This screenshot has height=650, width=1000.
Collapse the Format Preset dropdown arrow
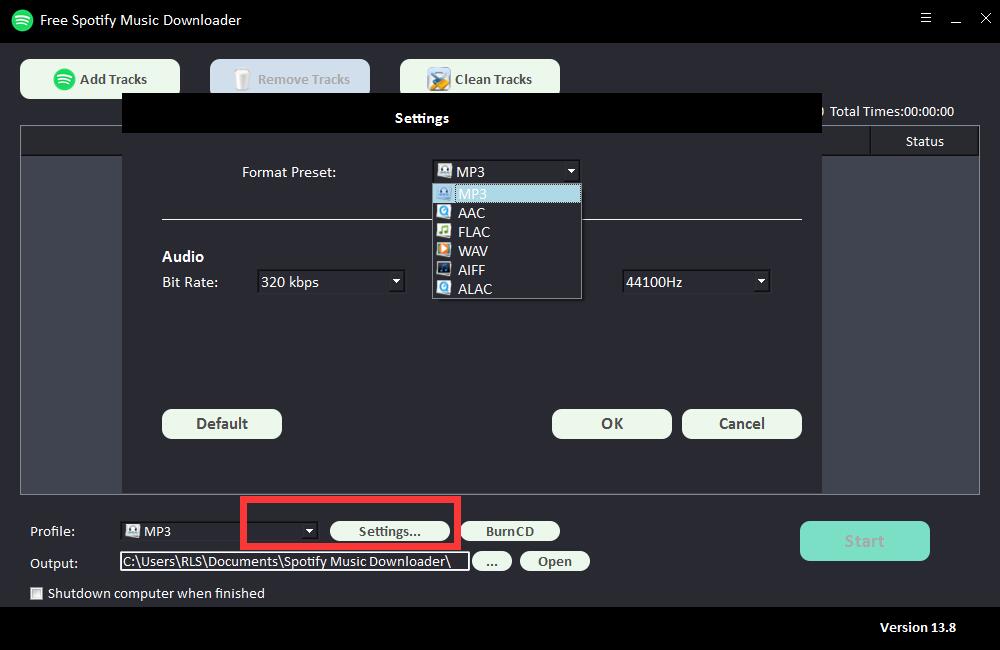tap(571, 172)
